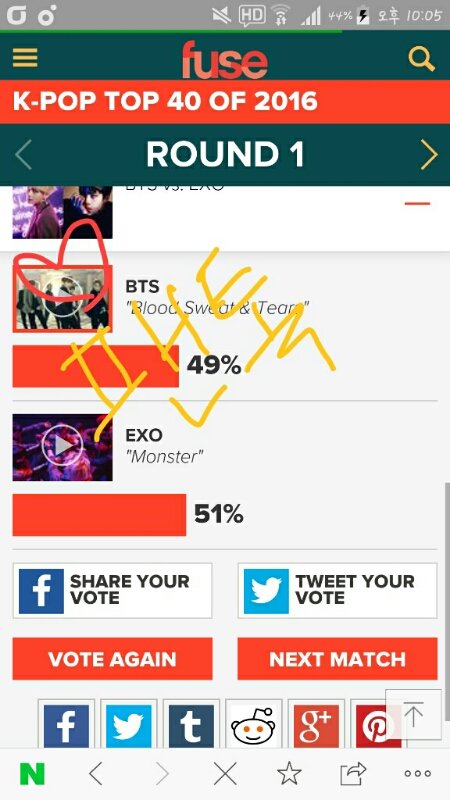Share page via Twitter icon in bottom row
This screenshot has width=450, height=800.
[129, 726]
